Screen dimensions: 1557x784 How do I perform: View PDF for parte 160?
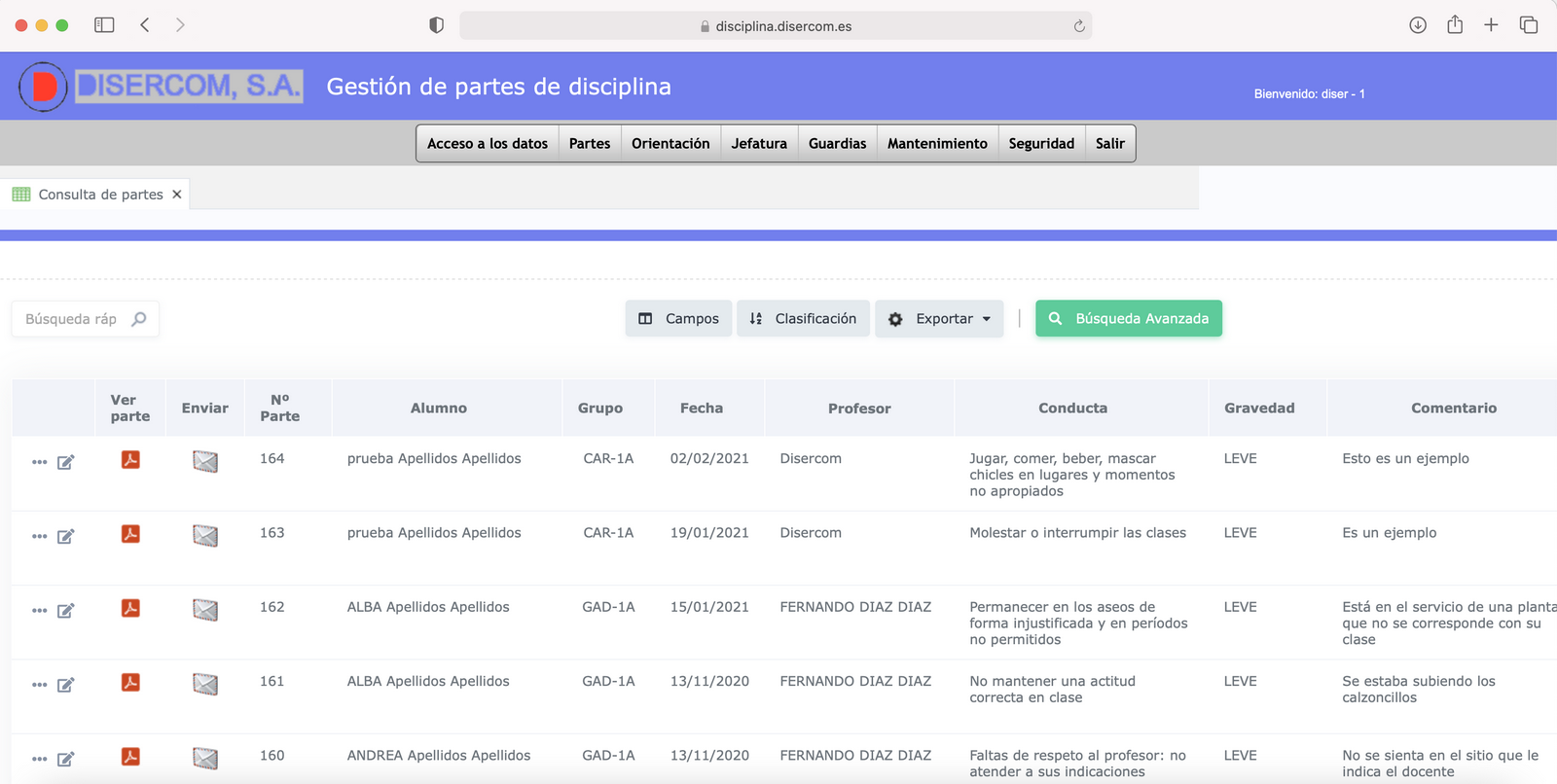[x=130, y=756]
